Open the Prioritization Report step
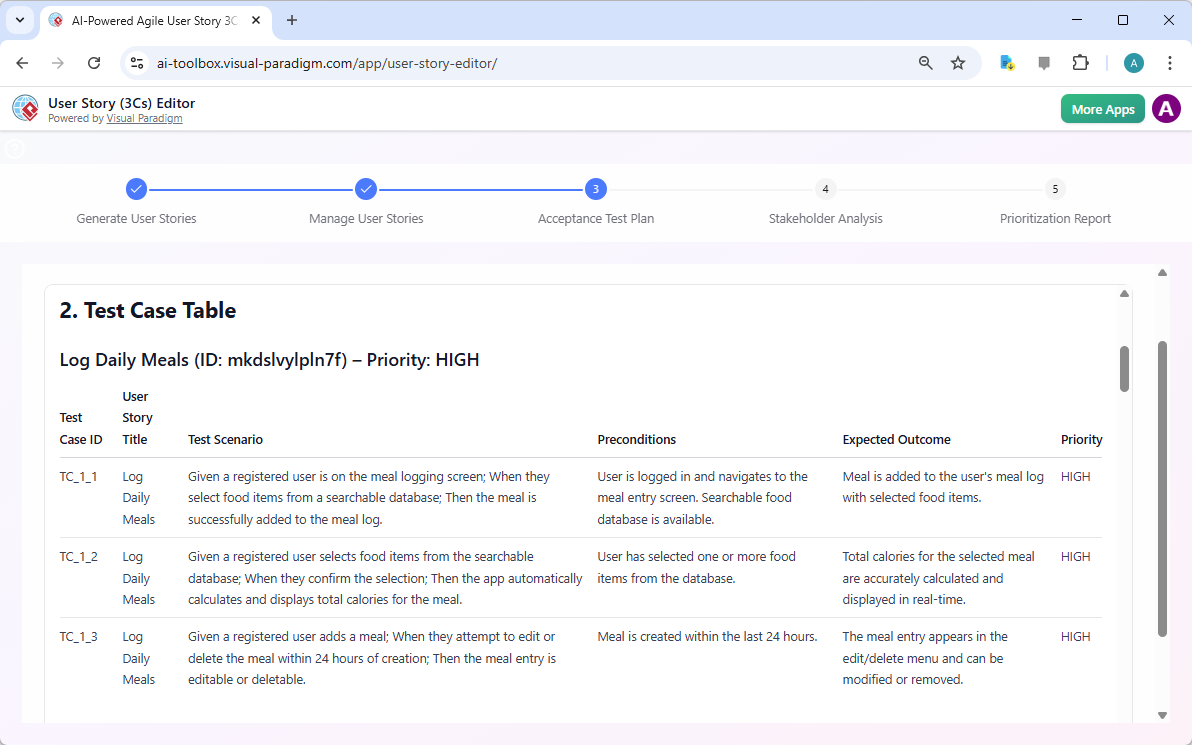Image resolution: width=1192 pixels, height=745 pixels. [x=1055, y=189]
